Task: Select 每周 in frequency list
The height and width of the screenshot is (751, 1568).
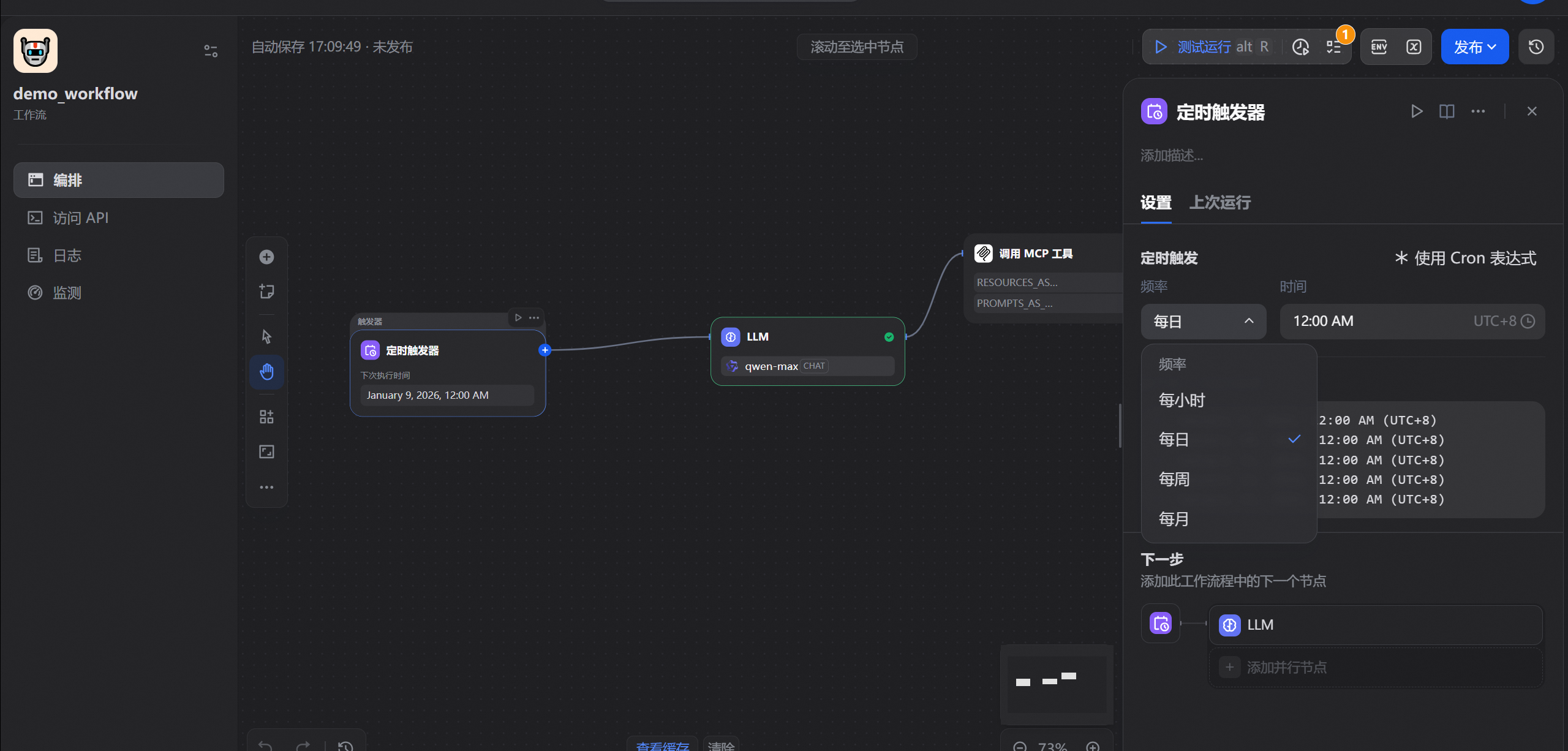Action: (1174, 479)
